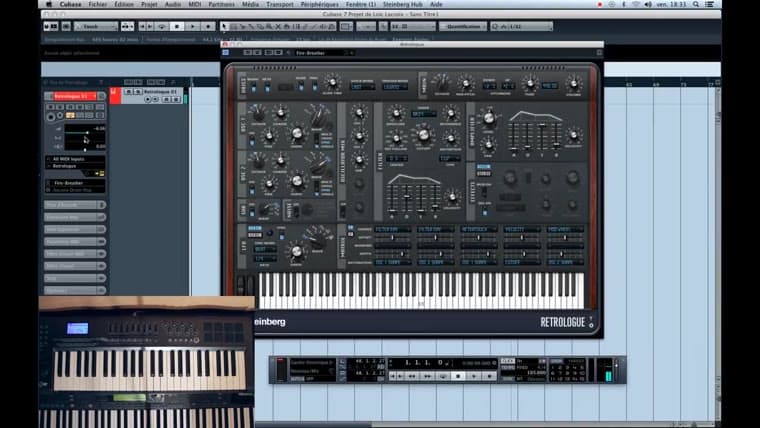This screenshot has height=428, width=760.
Task: Click the Filter Cutoff knob
Action: click(423, 134)
